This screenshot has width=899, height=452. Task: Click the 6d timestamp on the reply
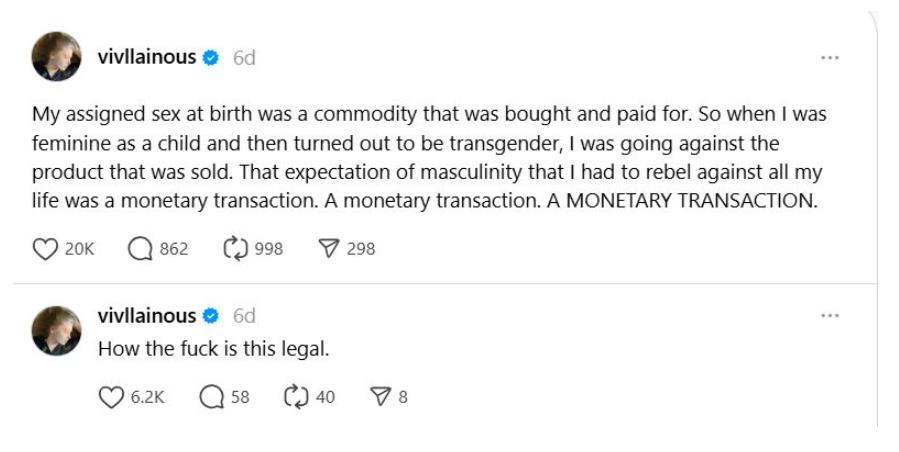click(244, 316)
